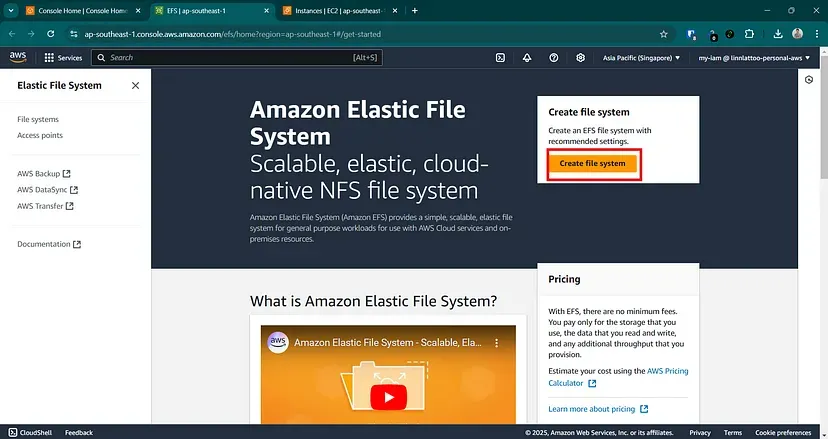Open the AWS Pricing Calculator link
828x439 pixels.
pyautogui.click(x=618, y=377)
